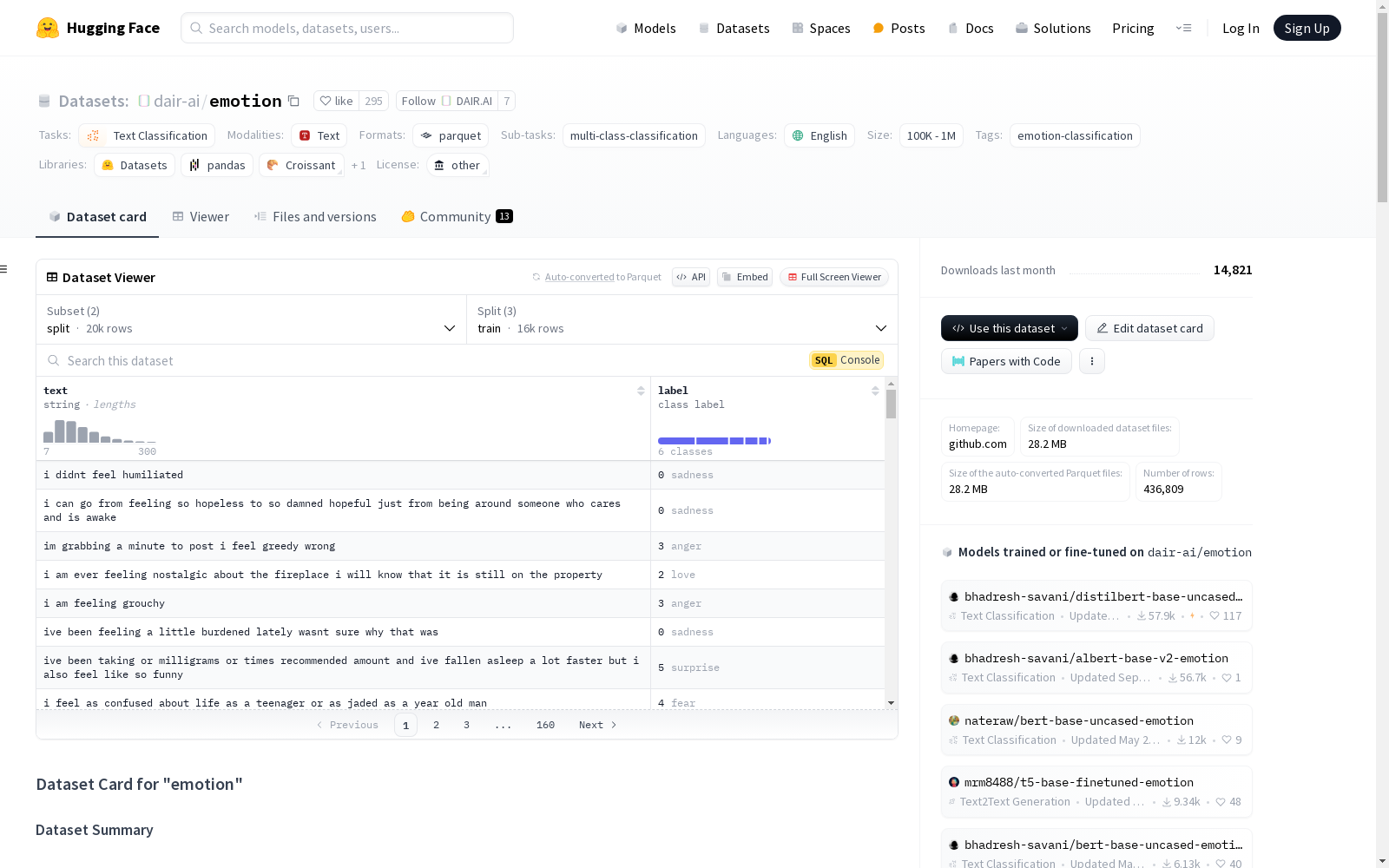Screen dimensions: 1389x868
Task: Open the dair-ai organization link
Action: point(176,102)
